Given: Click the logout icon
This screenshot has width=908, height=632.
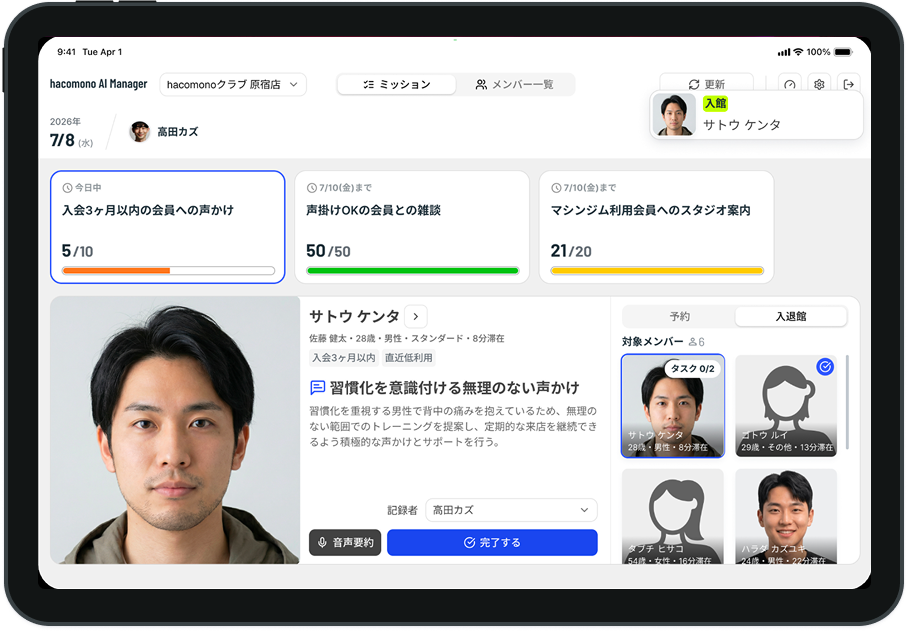Looking at the screenshot, I should click(x=848, y=85).
